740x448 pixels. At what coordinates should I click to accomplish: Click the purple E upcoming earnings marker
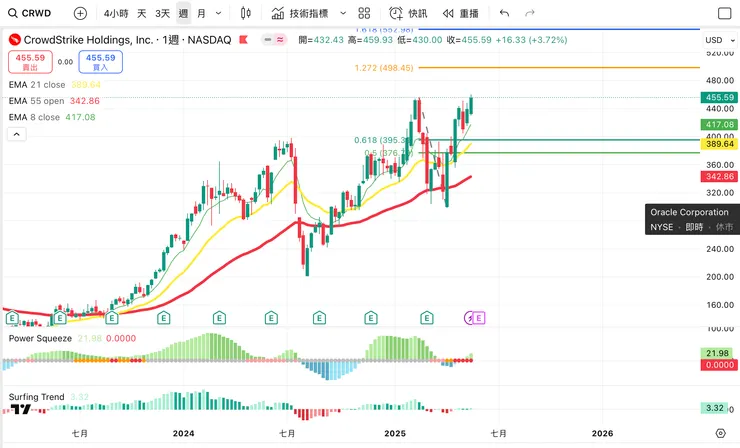click(479, 318)
